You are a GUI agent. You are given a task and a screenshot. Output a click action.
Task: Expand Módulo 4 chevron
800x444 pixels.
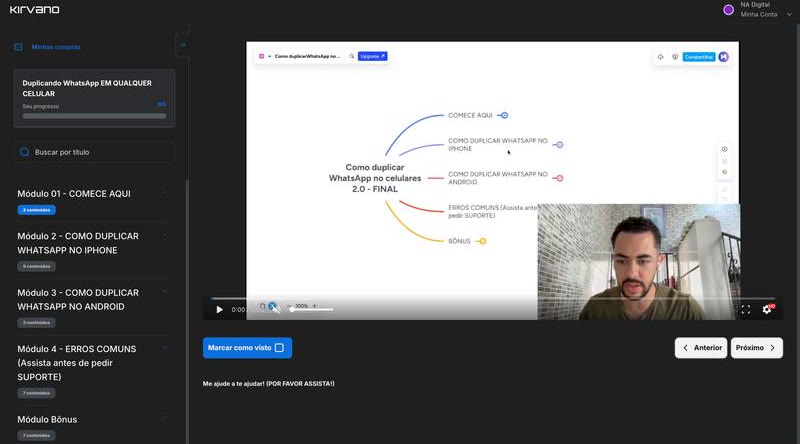164,348
